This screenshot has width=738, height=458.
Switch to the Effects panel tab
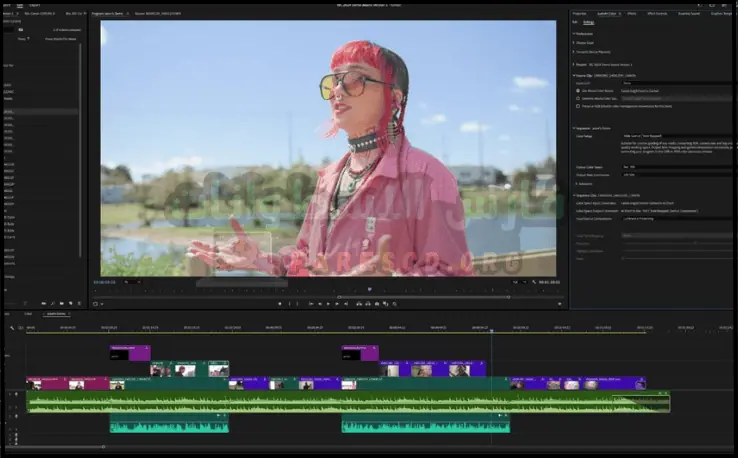click(x=632, y=14)
